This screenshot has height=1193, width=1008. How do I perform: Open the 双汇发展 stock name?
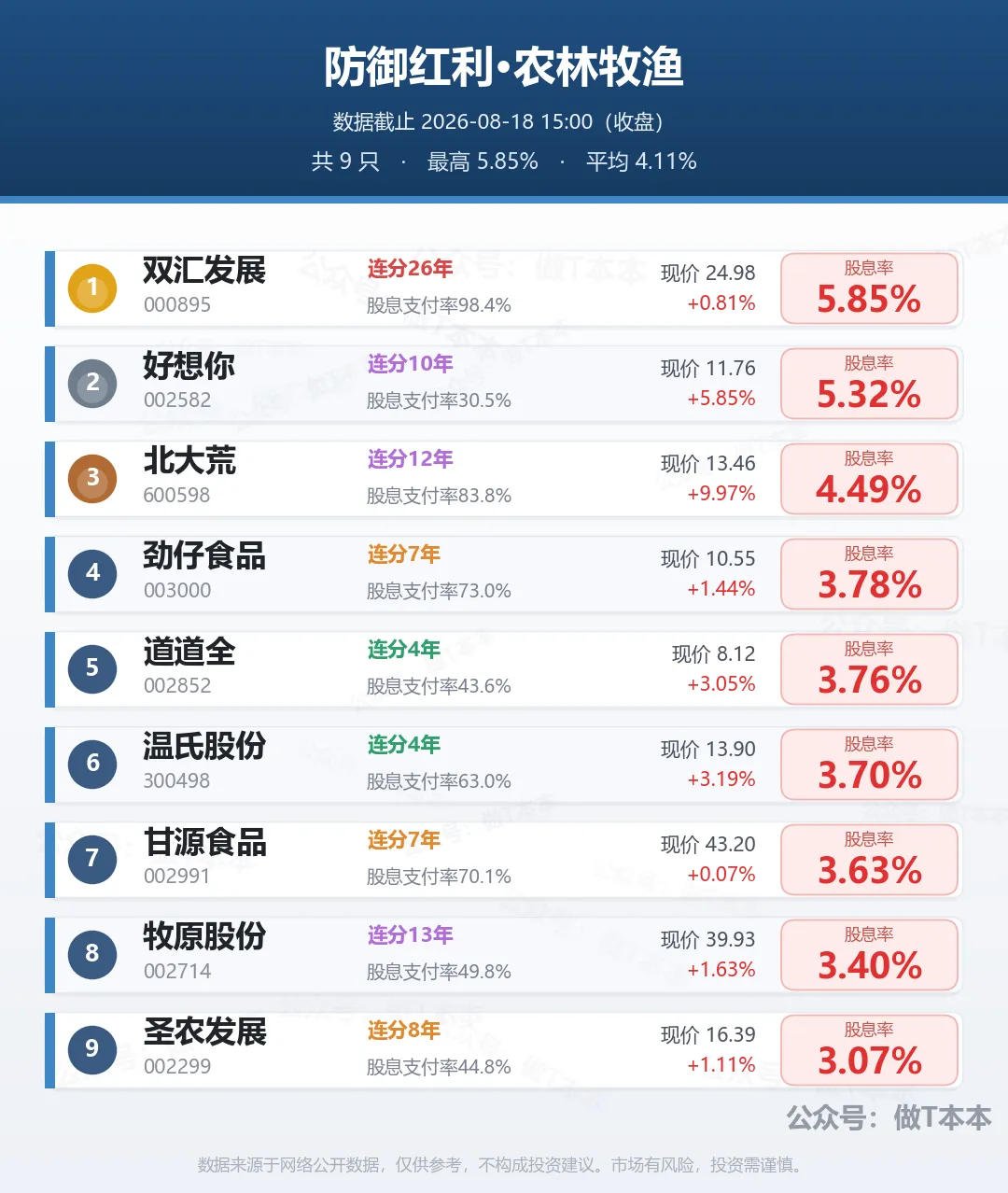pyautogui.click(x=204, y=271)
